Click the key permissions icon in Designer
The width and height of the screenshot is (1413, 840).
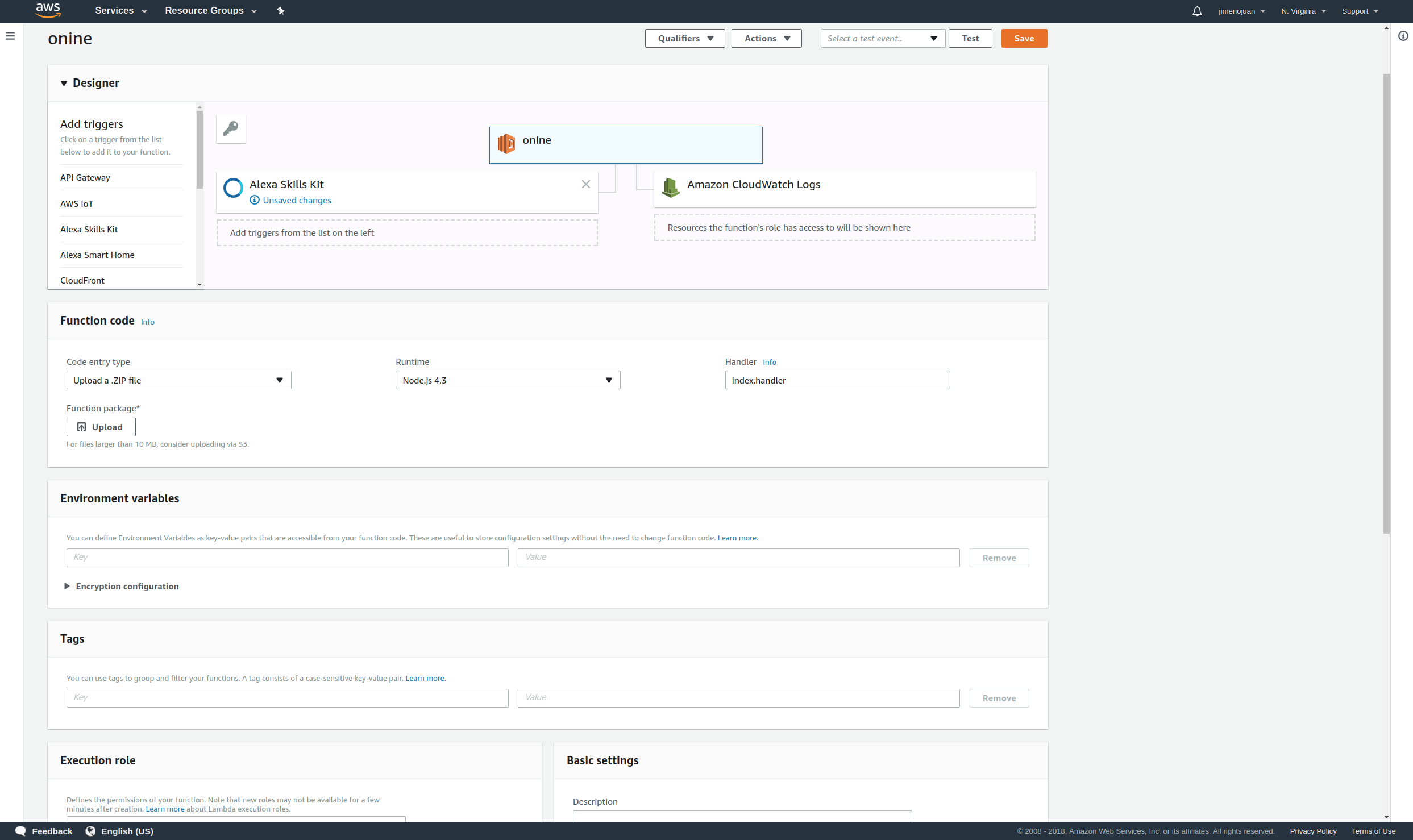pyautogui.click(x=231, y=128)
